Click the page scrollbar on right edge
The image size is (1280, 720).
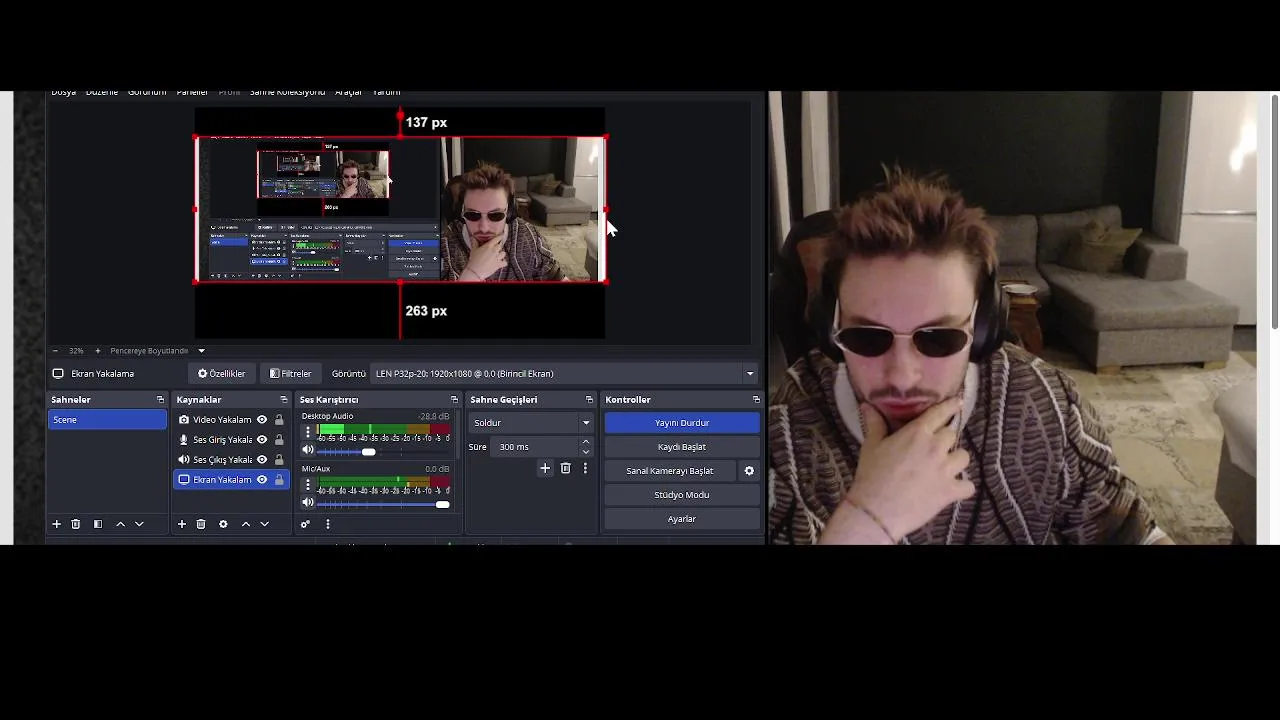pyautogui.click(x=1274, y=210)
